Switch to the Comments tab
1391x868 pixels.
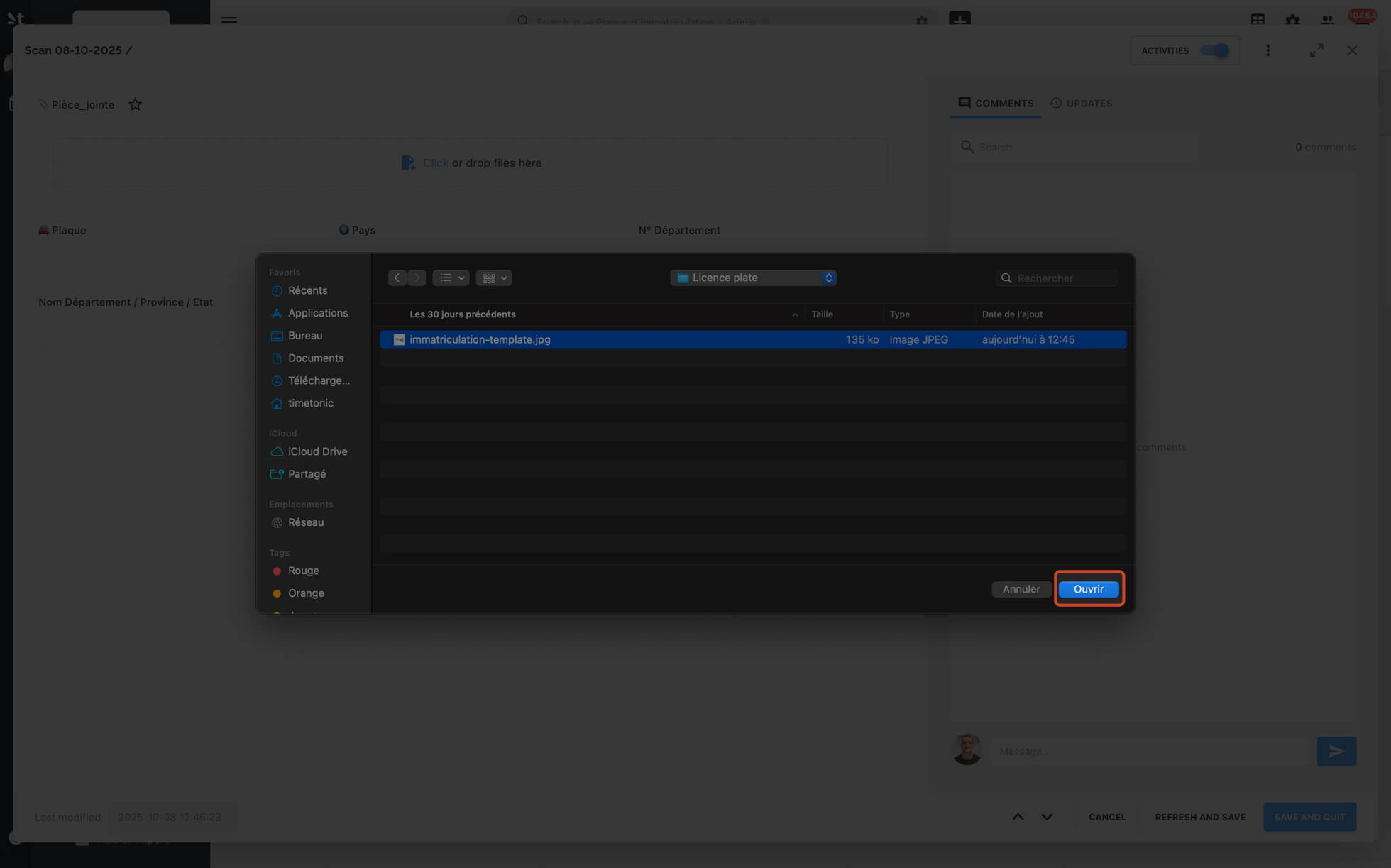point(995,104)
